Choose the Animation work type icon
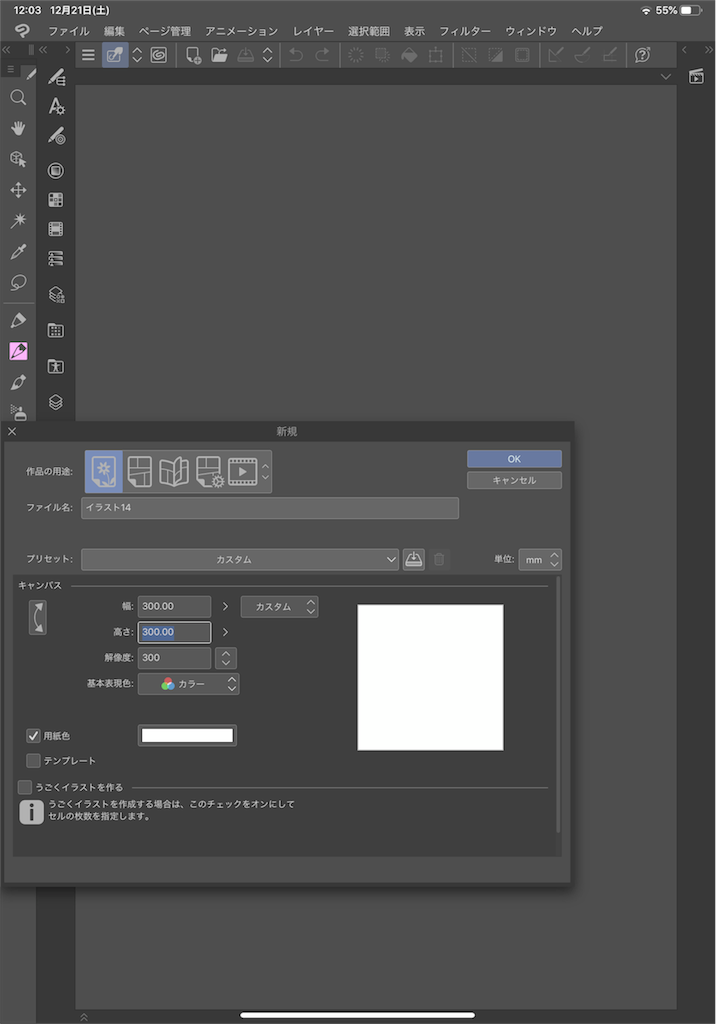The height and width of the screenshot is (1024, 716). 242,472
